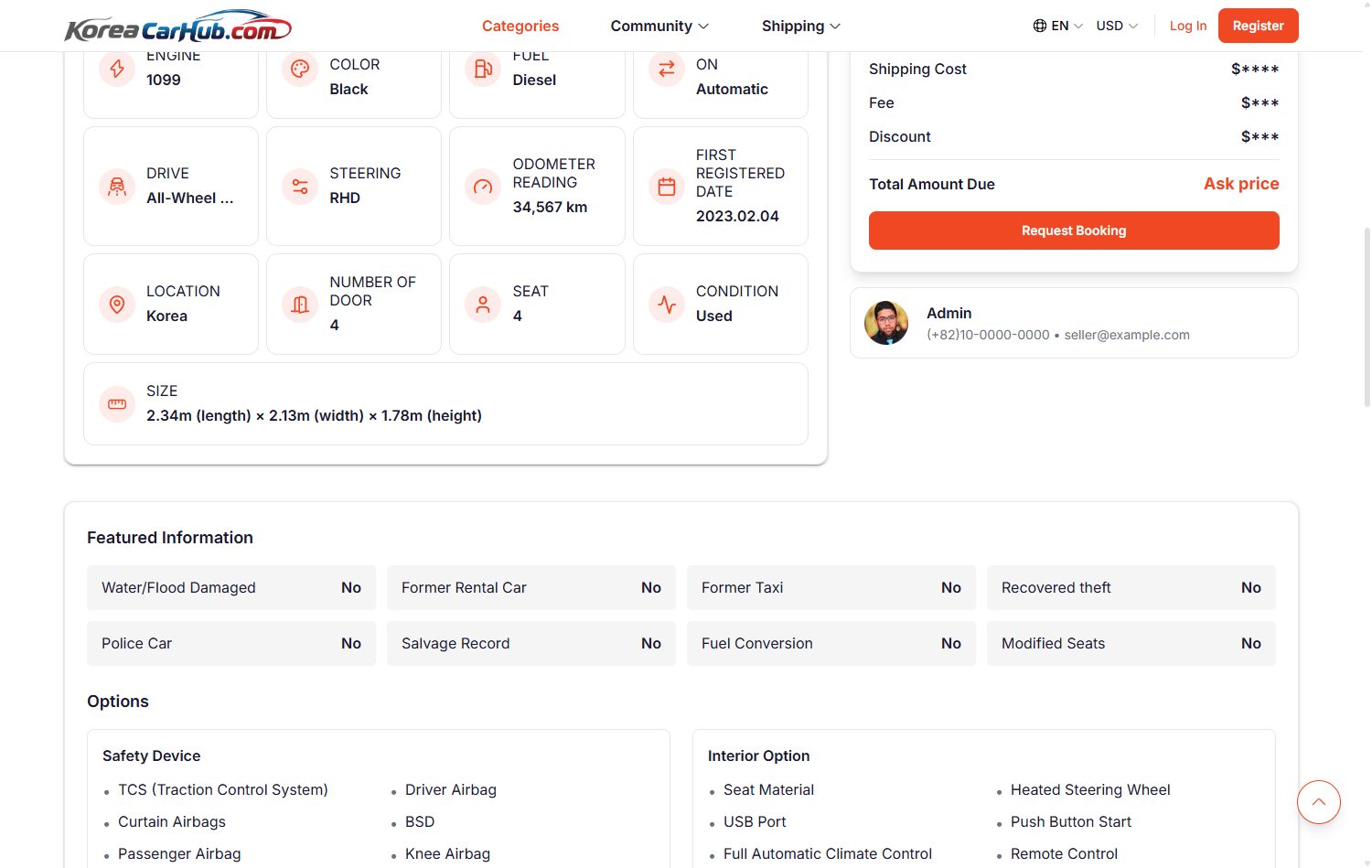Click the globe language icon
The image size is (1372, 868).
1040,26
